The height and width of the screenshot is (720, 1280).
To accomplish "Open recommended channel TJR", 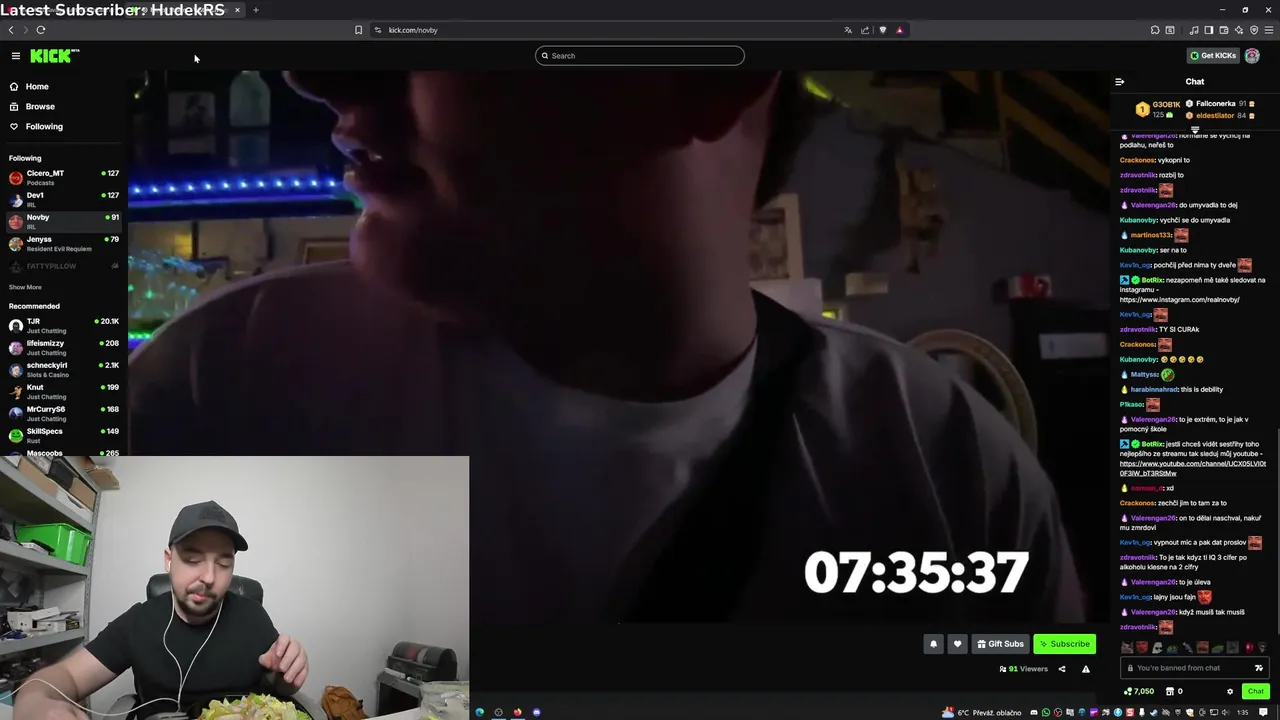I will click(64, 326).
